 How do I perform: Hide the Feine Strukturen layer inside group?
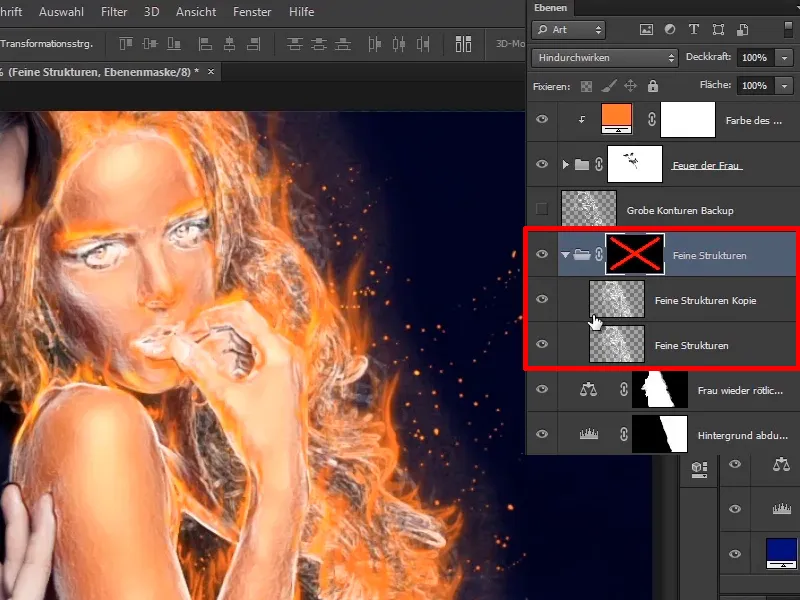click(x=542, y=344)
